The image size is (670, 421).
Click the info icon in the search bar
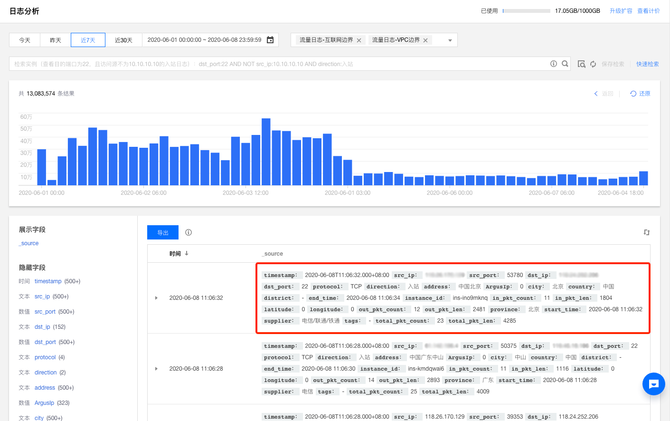coord(553,64)
